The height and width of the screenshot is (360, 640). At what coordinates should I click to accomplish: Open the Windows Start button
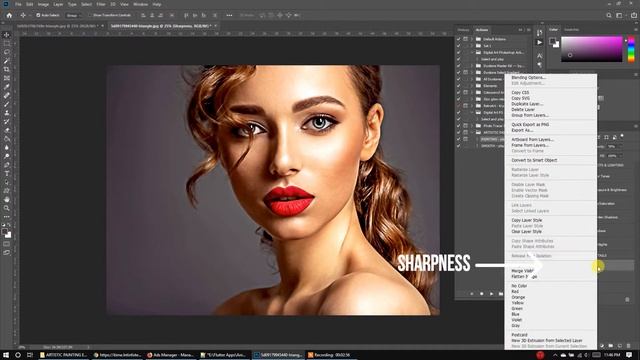(6, 355)
